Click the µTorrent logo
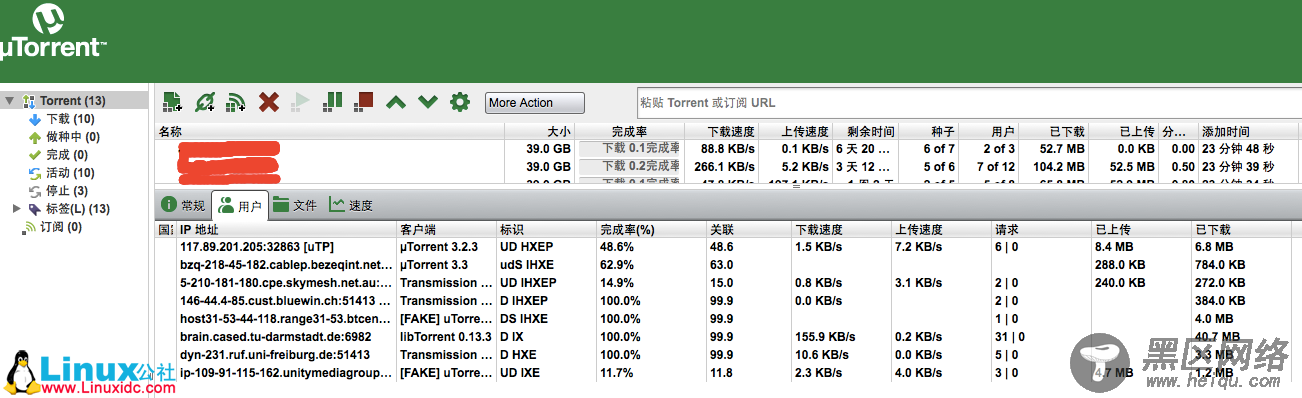 (x=53, y=31)
